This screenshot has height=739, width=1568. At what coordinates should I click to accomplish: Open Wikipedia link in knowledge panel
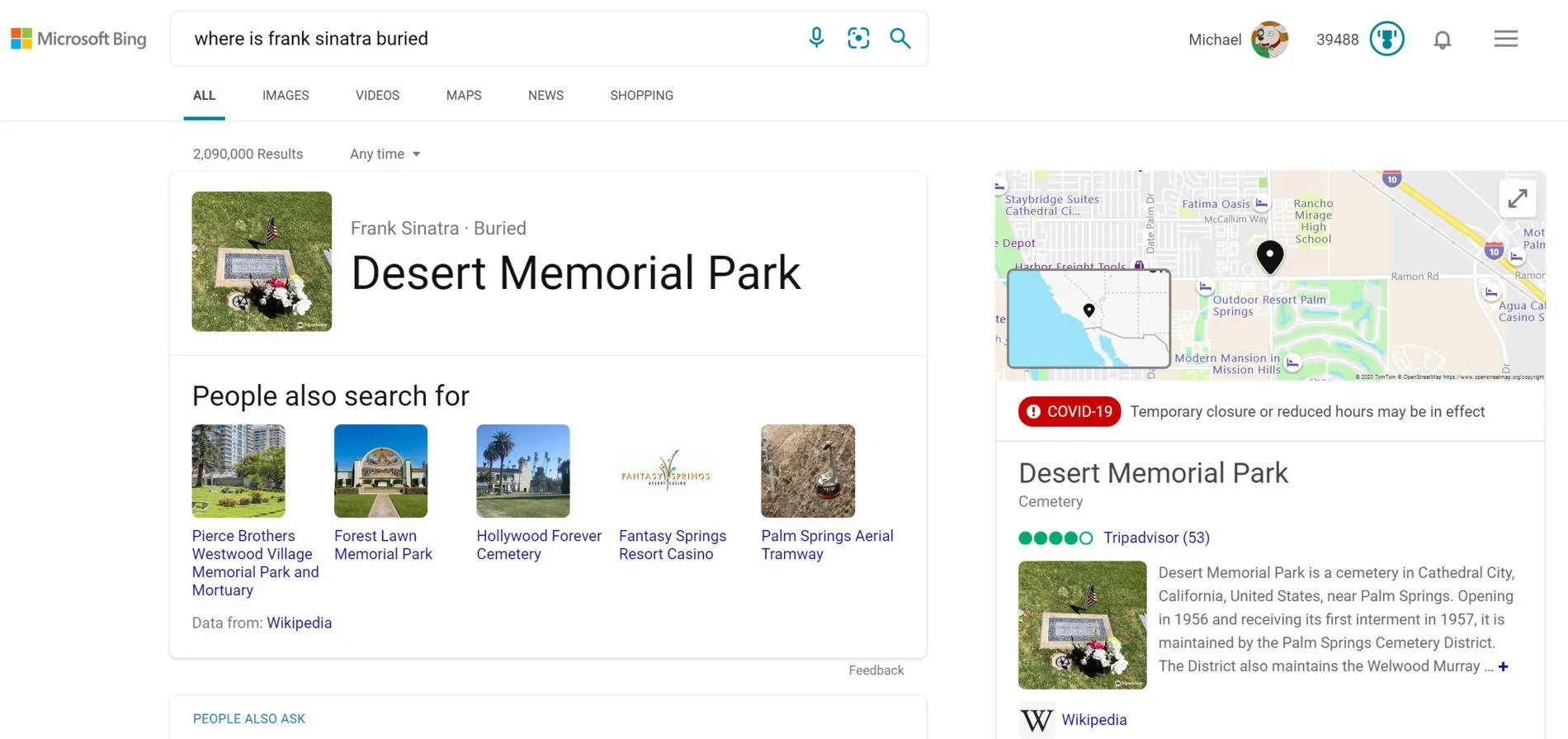1093,720
